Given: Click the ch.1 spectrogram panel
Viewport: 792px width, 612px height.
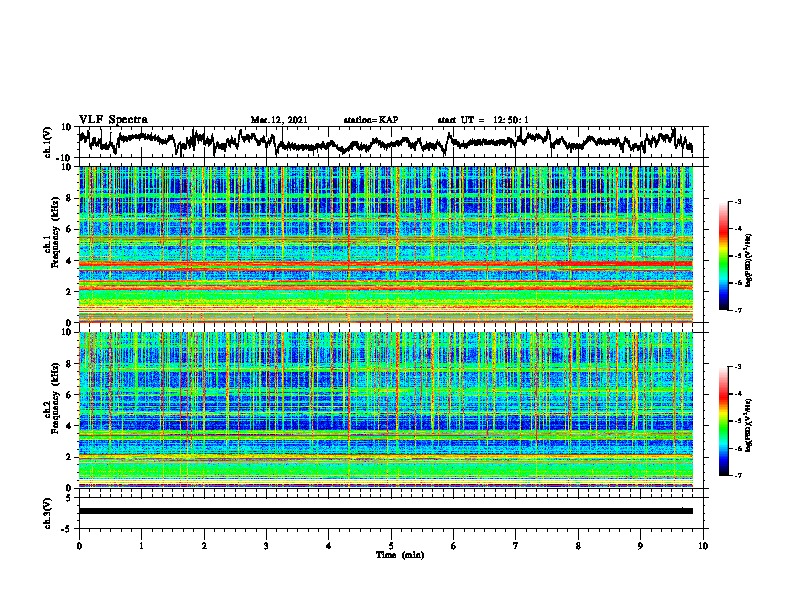Looking at the screenshot, I should tap(385, 244).
